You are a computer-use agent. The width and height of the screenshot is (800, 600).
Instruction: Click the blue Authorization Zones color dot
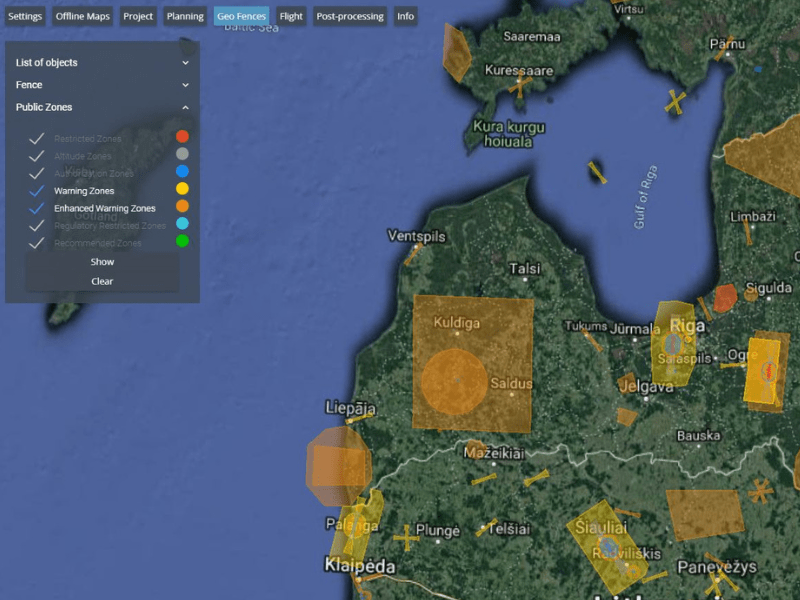(182, 171)
